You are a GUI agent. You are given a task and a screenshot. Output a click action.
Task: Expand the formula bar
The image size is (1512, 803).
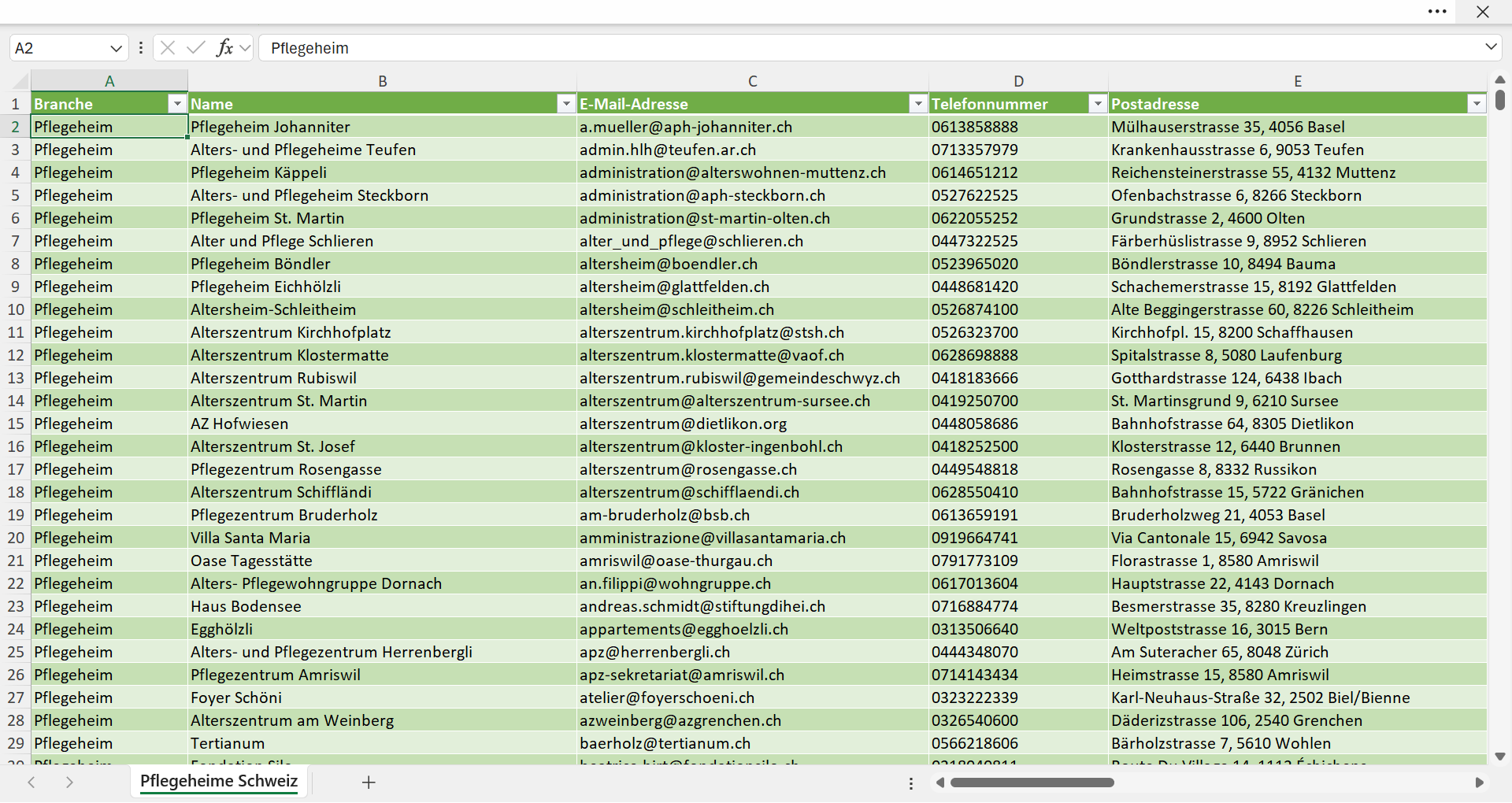click(1491, 47)
